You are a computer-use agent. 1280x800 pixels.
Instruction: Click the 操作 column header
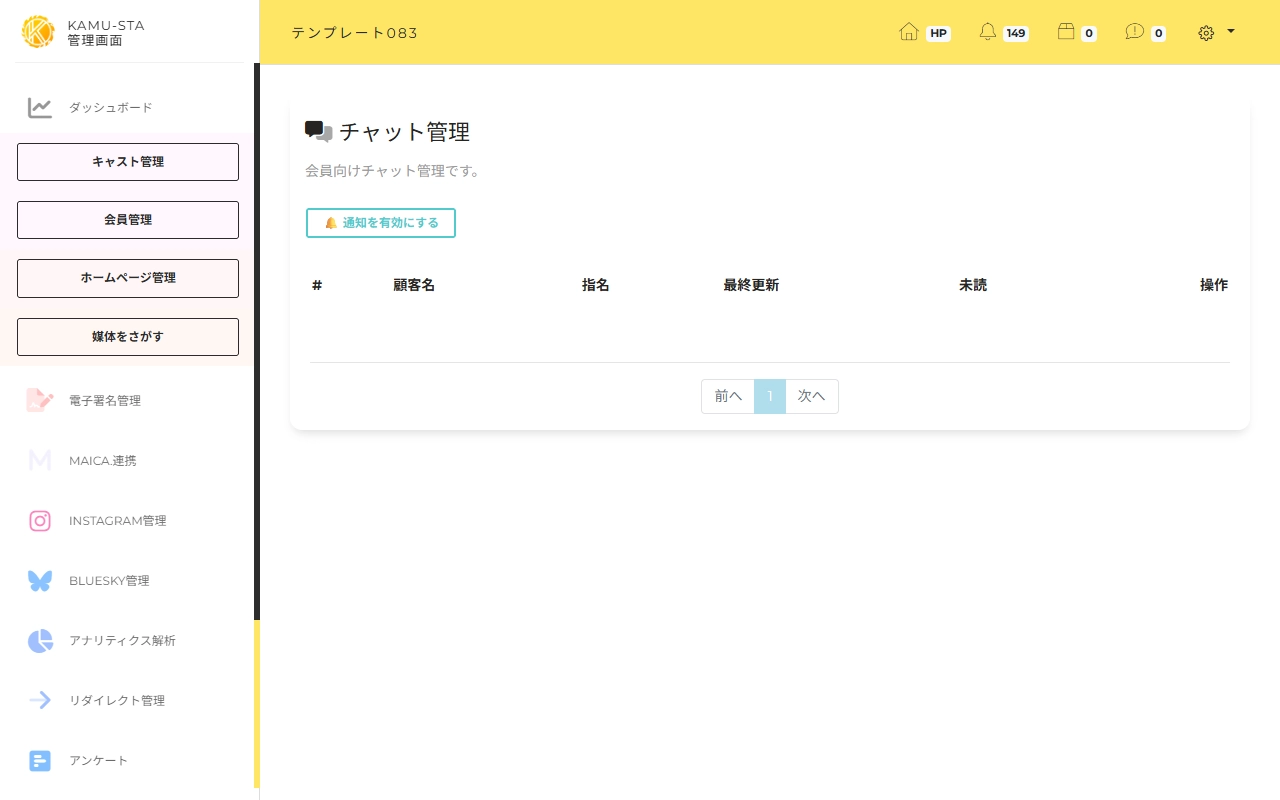click(x=1214, y=285)
